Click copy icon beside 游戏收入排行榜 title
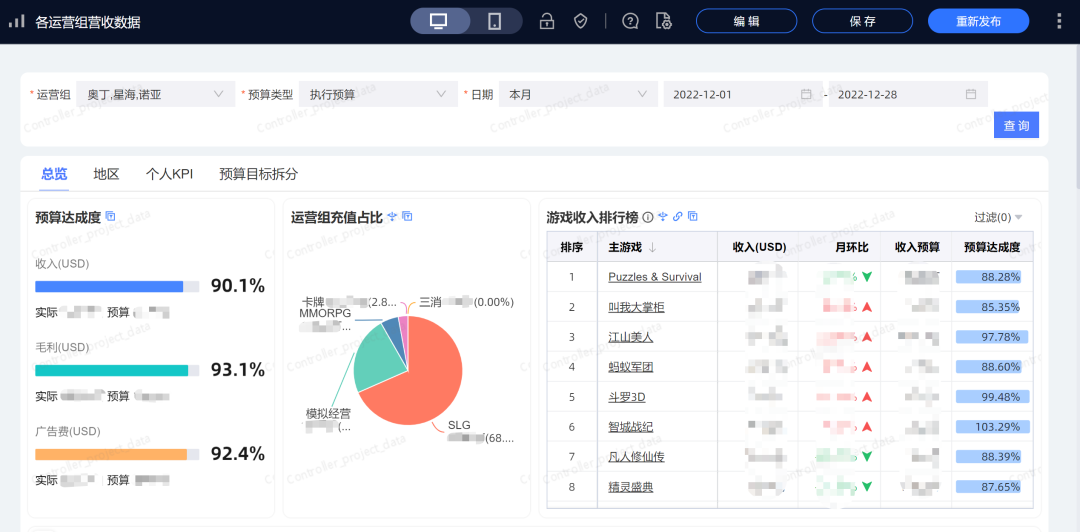Viewport: 1080px width, 532px height. click(x=693, y=217)
